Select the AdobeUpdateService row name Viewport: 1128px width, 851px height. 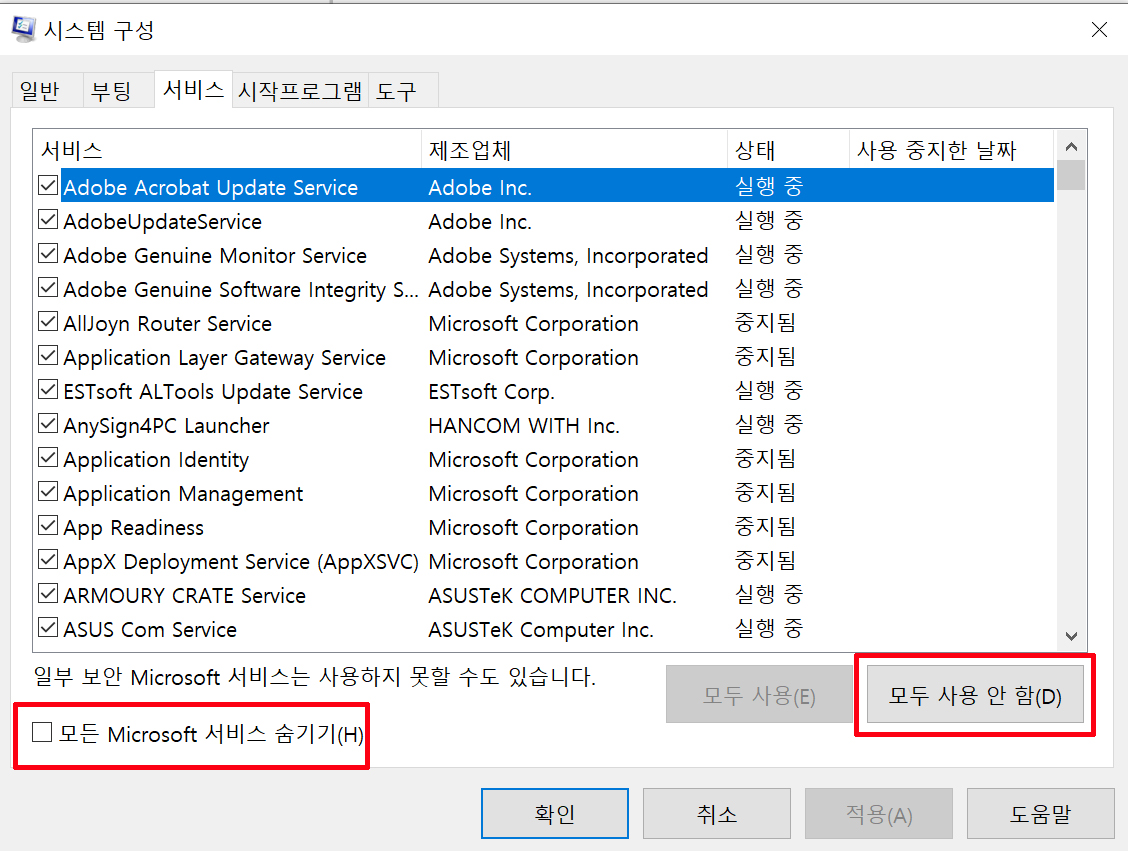coord(163,222)
